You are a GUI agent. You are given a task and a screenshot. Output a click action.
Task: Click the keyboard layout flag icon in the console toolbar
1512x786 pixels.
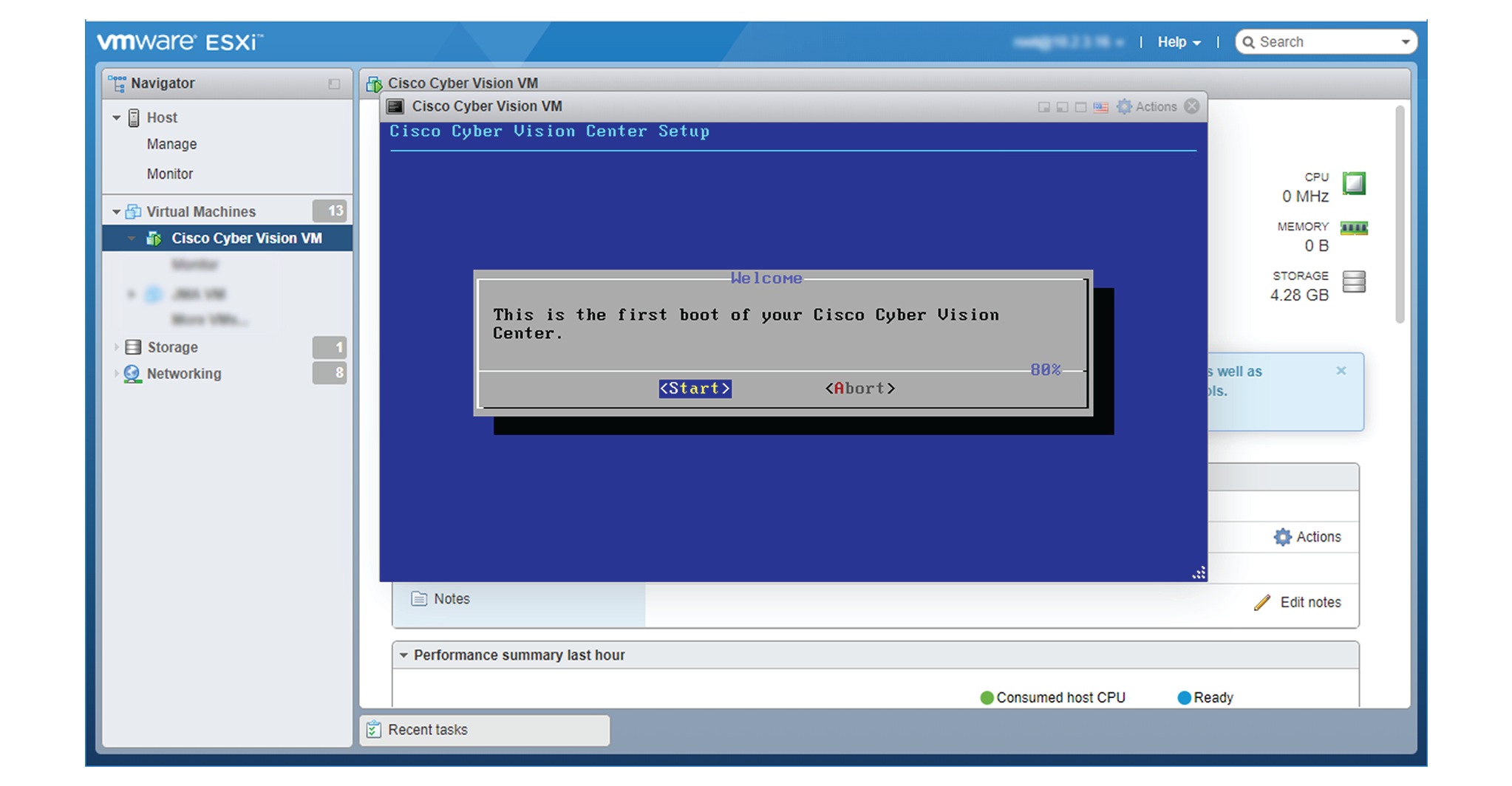pyautogui.click(x=1100, y=106)
